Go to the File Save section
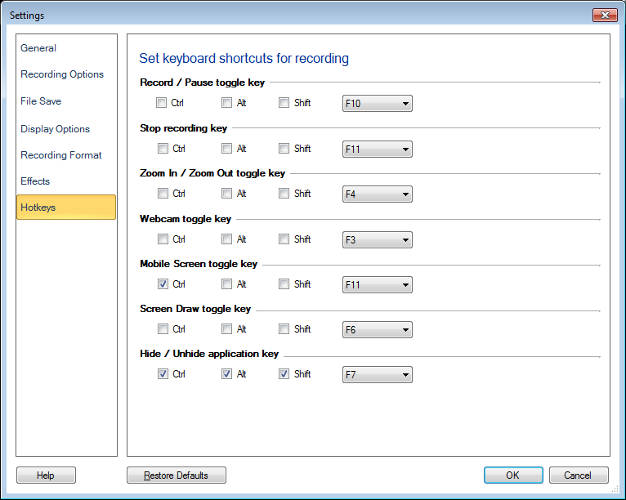626x500 pixels. 41,101
